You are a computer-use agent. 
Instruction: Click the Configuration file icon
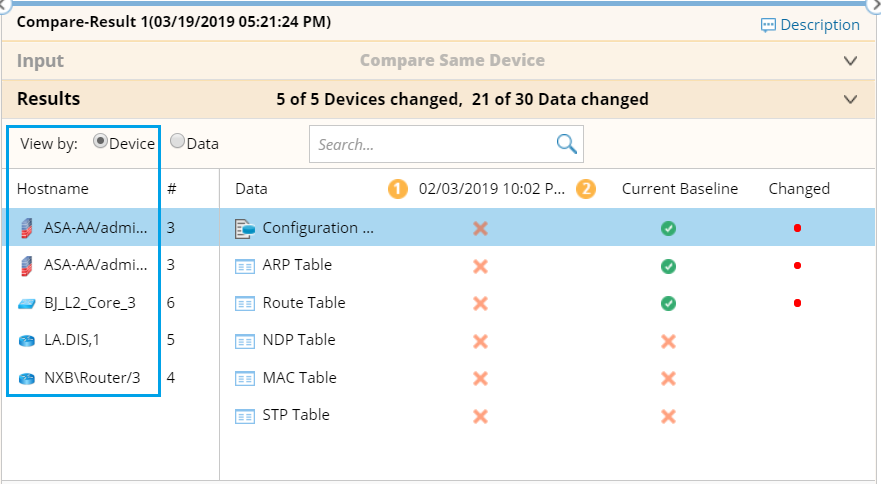click(245, 229)
